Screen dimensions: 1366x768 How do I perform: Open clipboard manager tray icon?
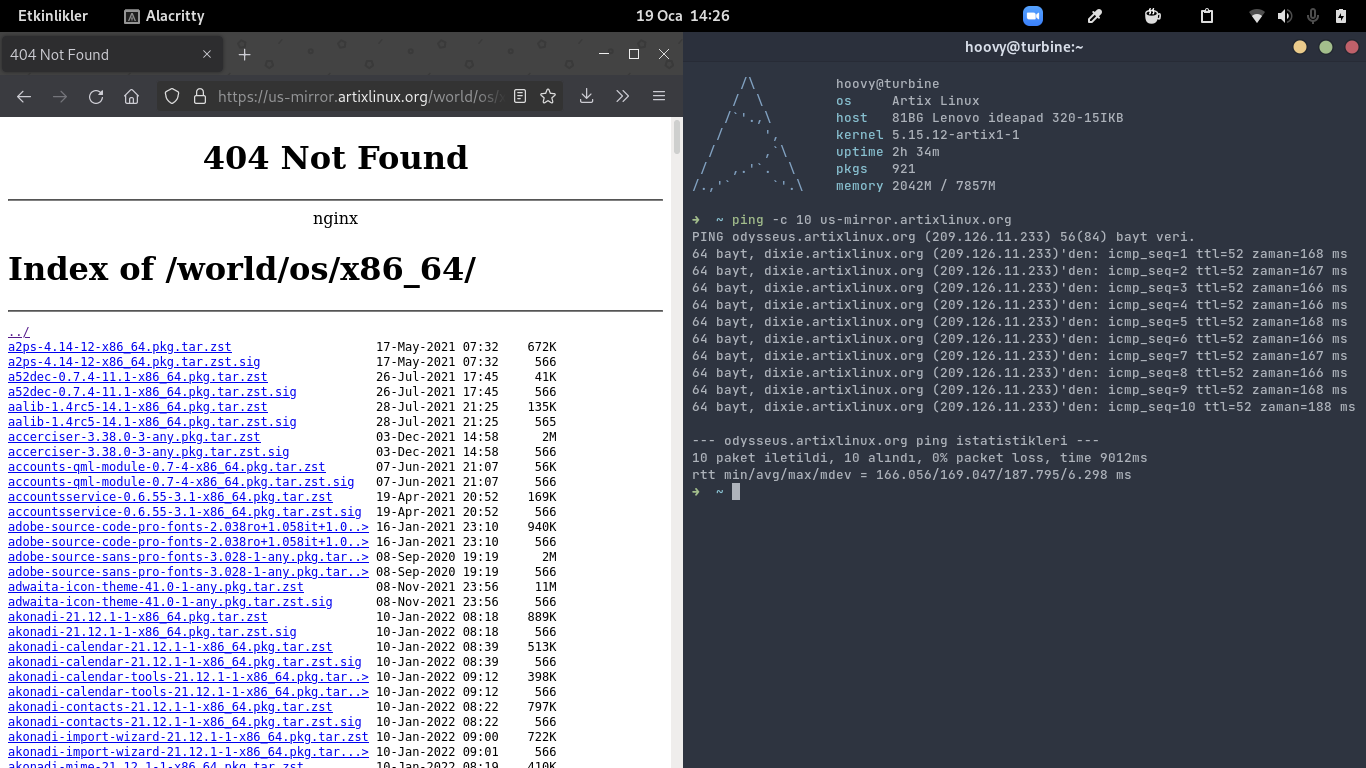pos(1207,16)
